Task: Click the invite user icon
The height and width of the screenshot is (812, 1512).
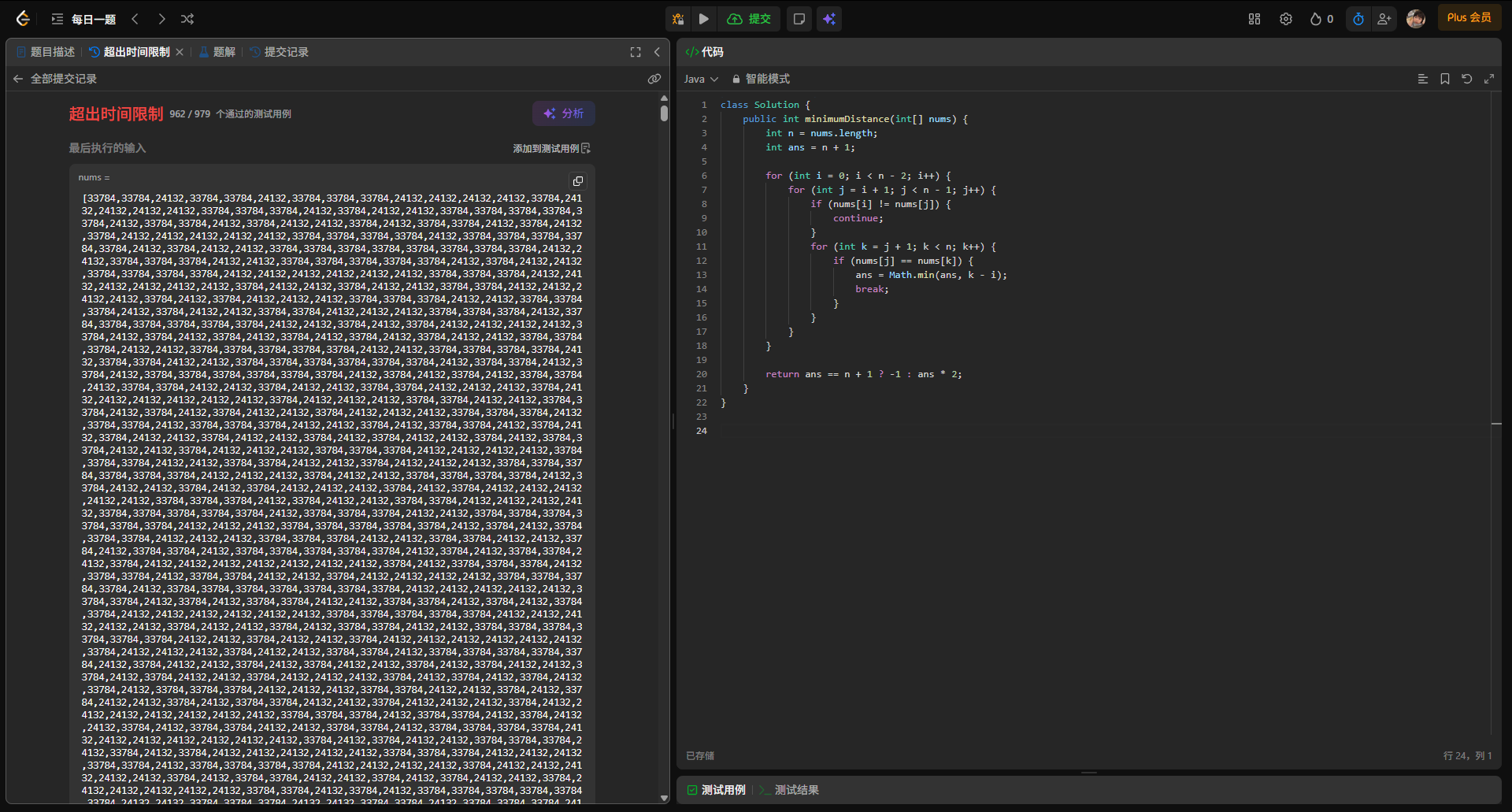Action: click(x=1384, y=19)
